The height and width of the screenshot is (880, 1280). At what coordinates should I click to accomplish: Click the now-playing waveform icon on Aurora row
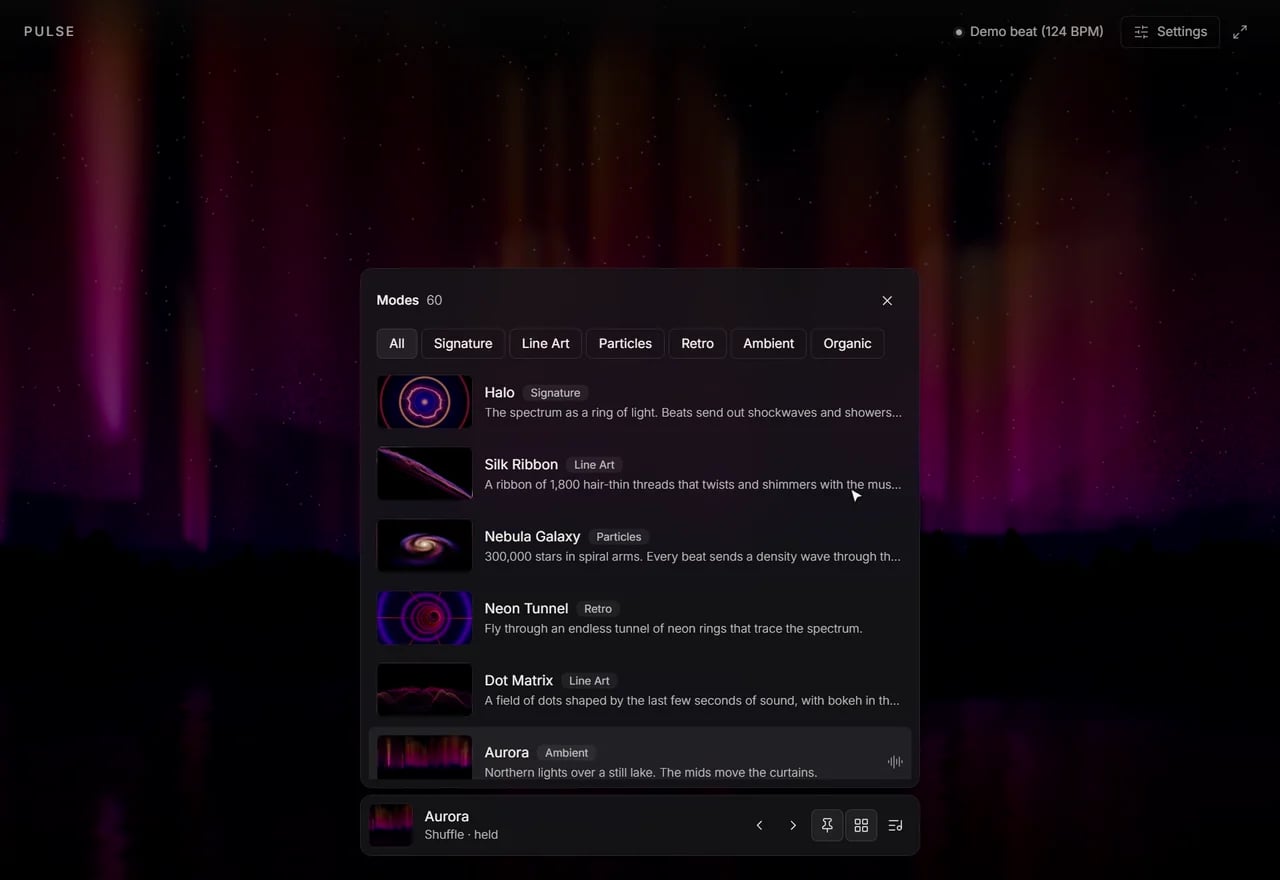895,762
